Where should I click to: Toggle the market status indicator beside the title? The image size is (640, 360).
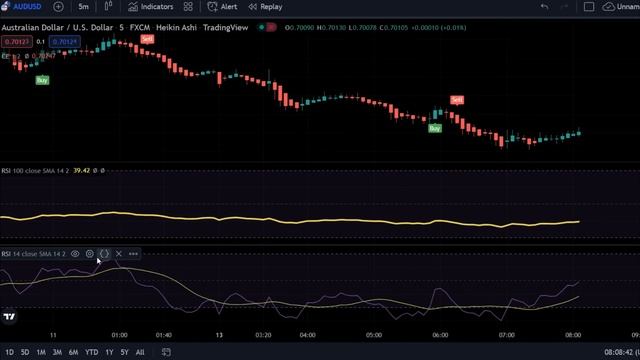tap(267, 27)
